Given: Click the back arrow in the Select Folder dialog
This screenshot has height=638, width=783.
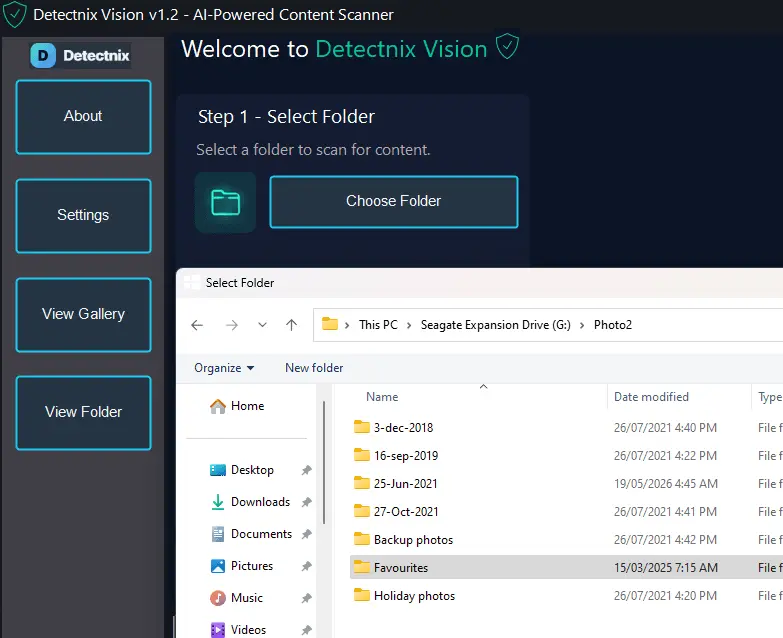Looking at the screenshot, I should click(197, 325).
